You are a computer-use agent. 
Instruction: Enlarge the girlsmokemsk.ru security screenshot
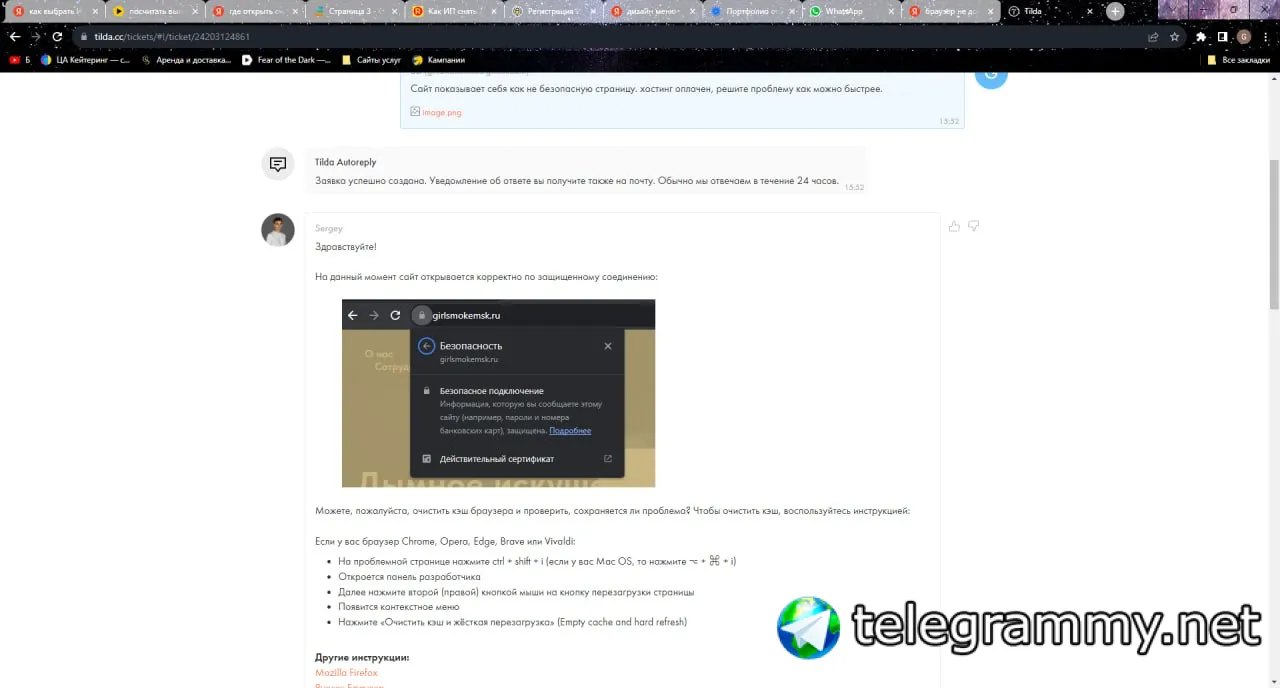tap(498, 393)
